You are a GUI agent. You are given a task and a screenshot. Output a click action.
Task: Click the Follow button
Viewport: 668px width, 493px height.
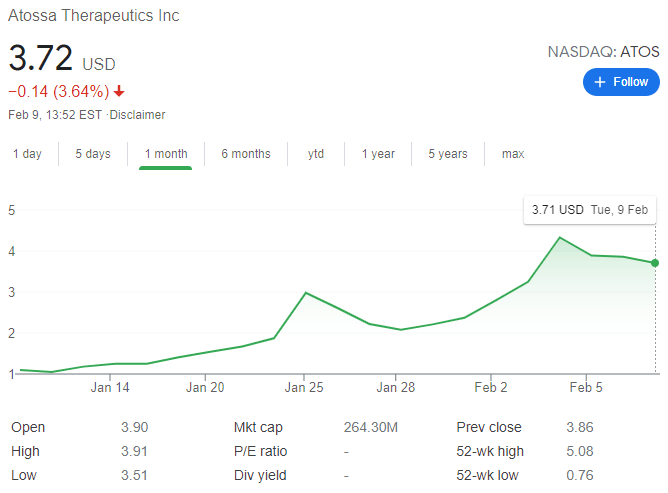pyautogui.click(x=621, y=82)
